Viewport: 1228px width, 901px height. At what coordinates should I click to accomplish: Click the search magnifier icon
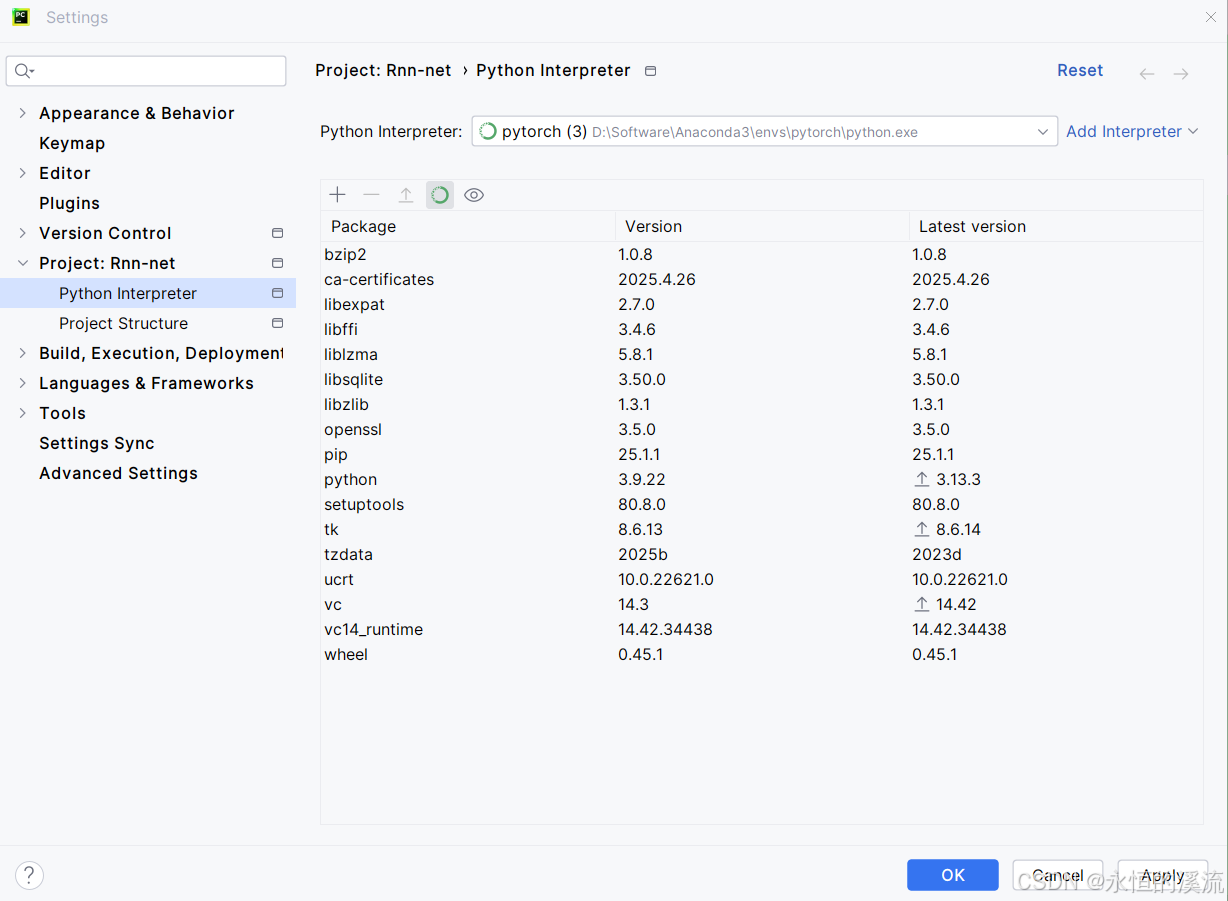(24, 71)
